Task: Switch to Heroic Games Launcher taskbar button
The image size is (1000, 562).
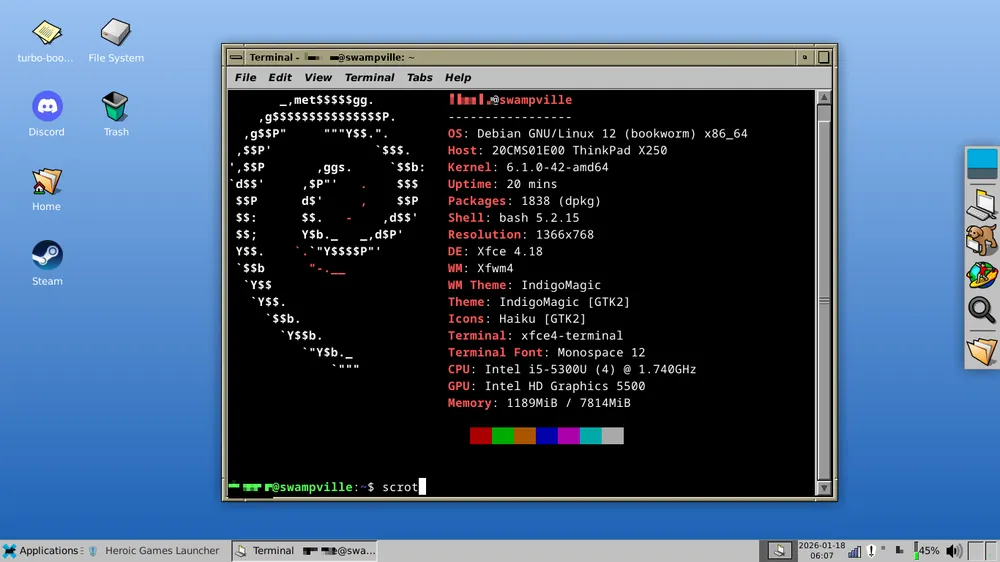Action: 154,551
